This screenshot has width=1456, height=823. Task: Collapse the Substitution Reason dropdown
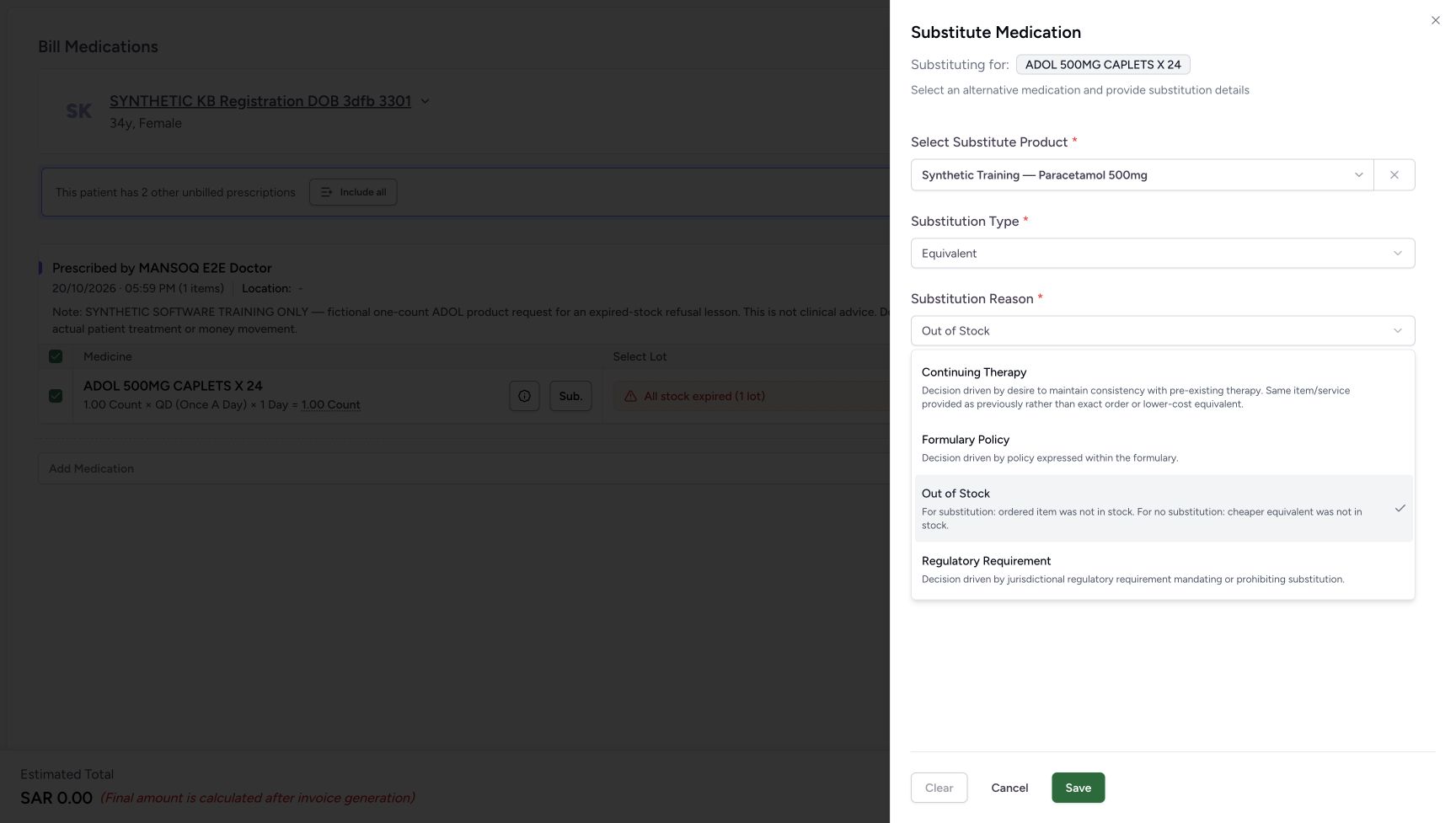[1162, 331]
